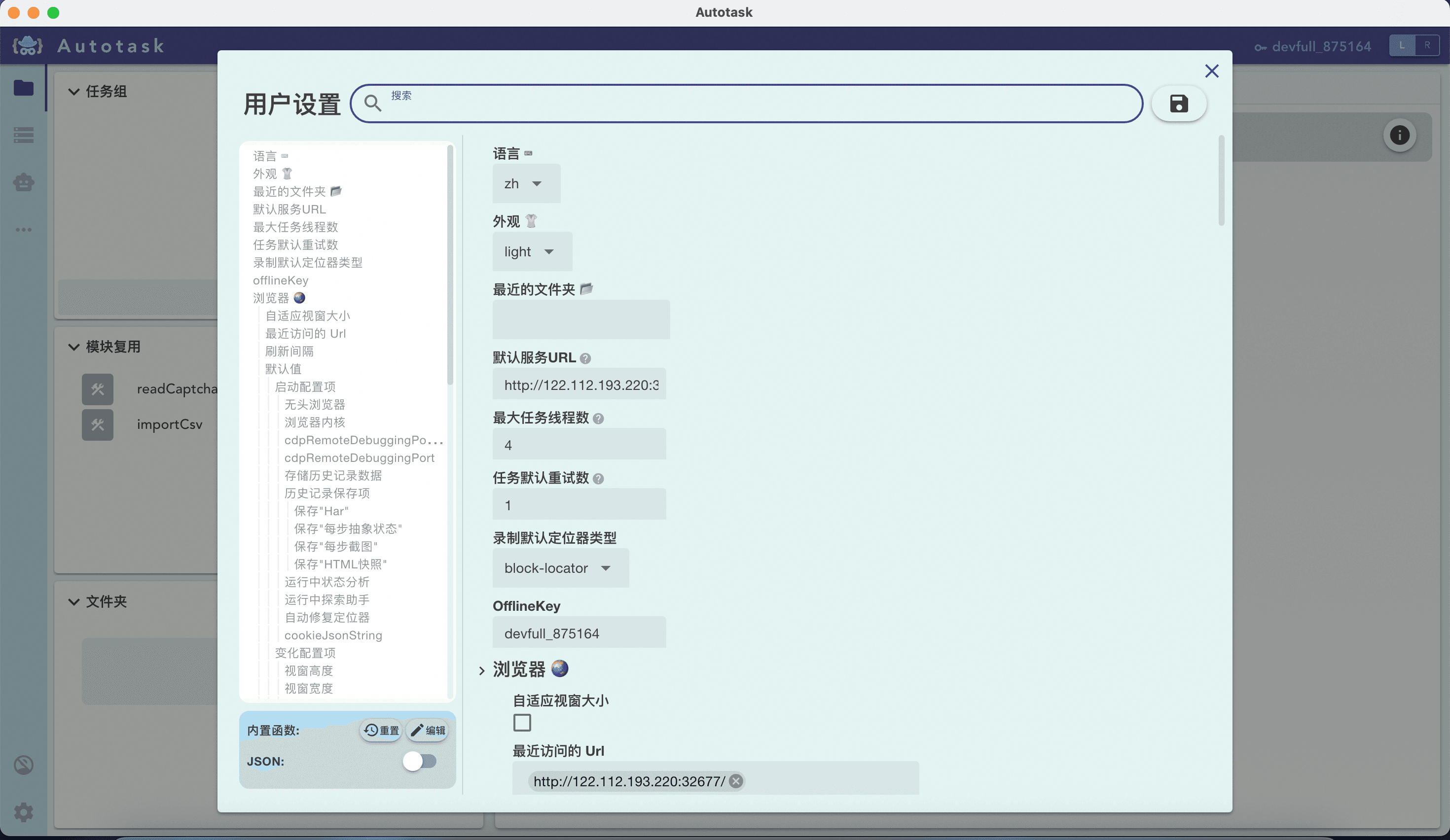Click the help icon beside 最大任务线程数
This screenshot has width=1450, height=840.
pyautogui.click(x=598, y=419)
